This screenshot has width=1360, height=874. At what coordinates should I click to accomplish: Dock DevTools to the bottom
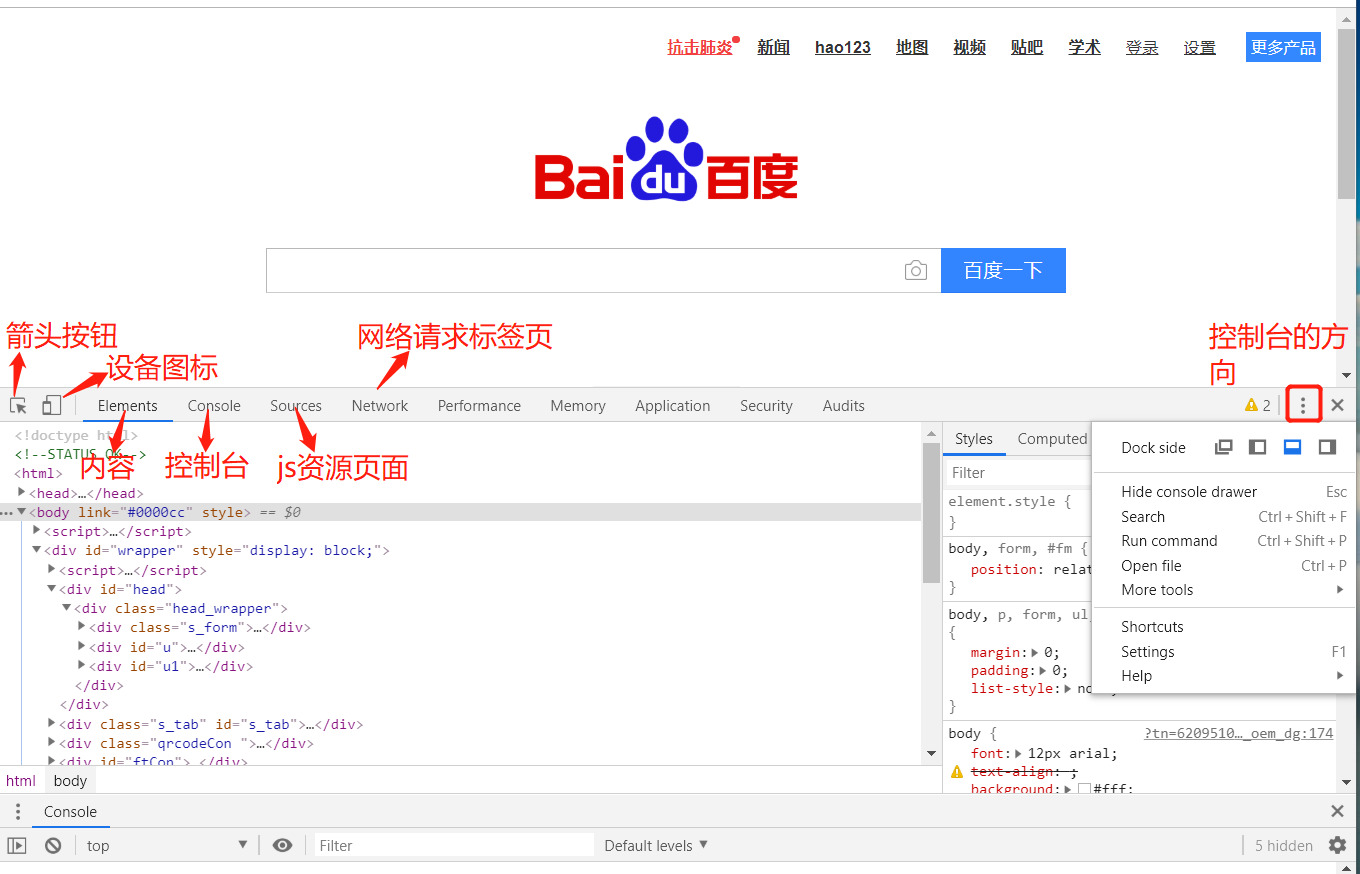click(x=1292, y=447)
